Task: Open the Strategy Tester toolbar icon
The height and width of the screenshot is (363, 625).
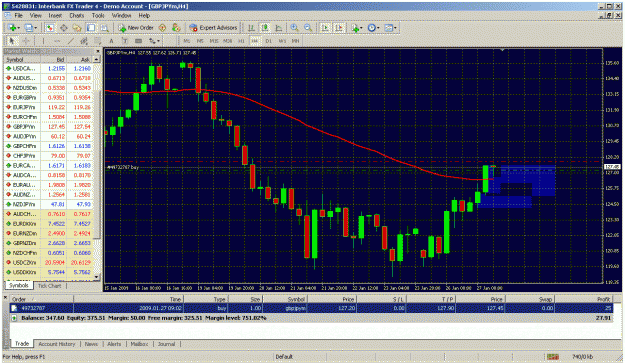Action: point(104,28)
